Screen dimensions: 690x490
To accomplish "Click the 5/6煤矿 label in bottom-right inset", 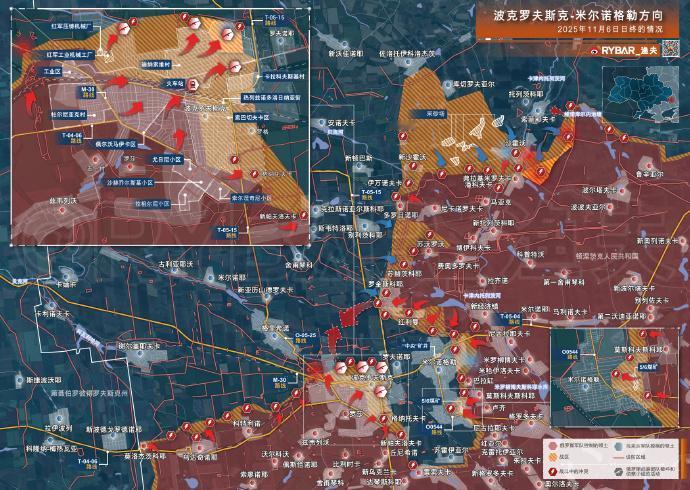I will click(649, 366).
